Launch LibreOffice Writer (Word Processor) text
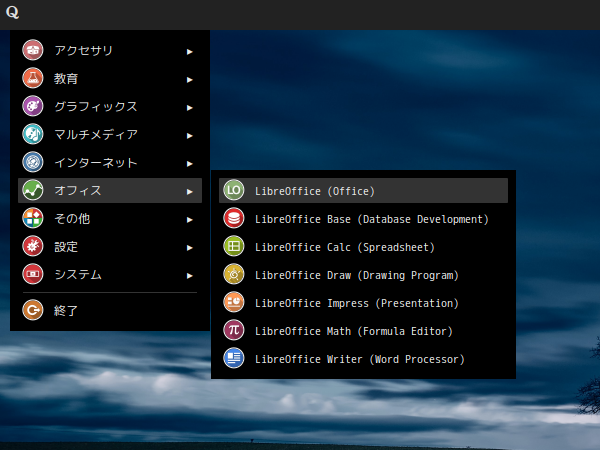 [x=360, y=359]
